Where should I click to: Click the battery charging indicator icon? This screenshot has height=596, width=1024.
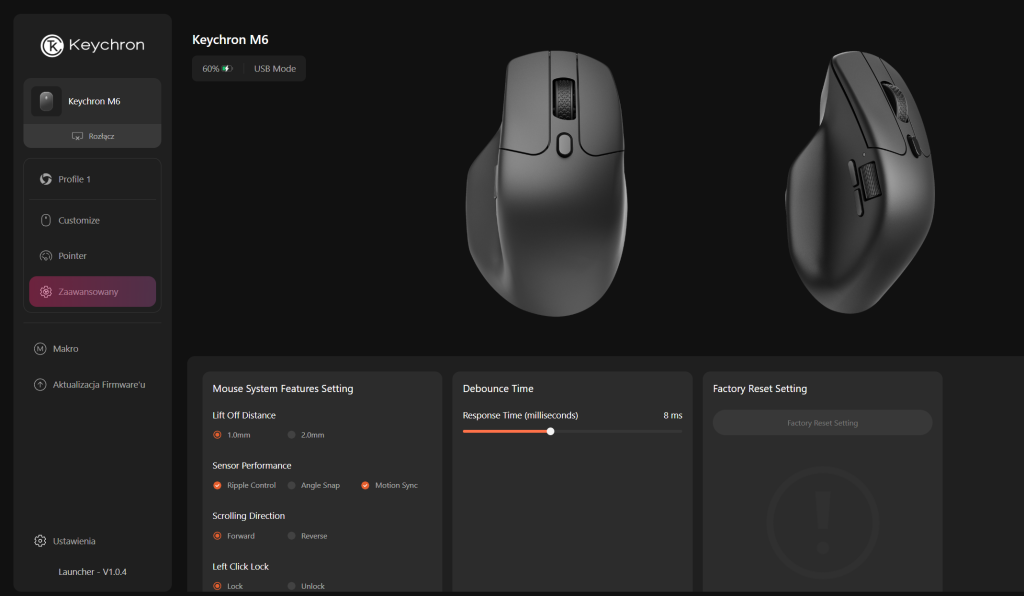[227, 69]
